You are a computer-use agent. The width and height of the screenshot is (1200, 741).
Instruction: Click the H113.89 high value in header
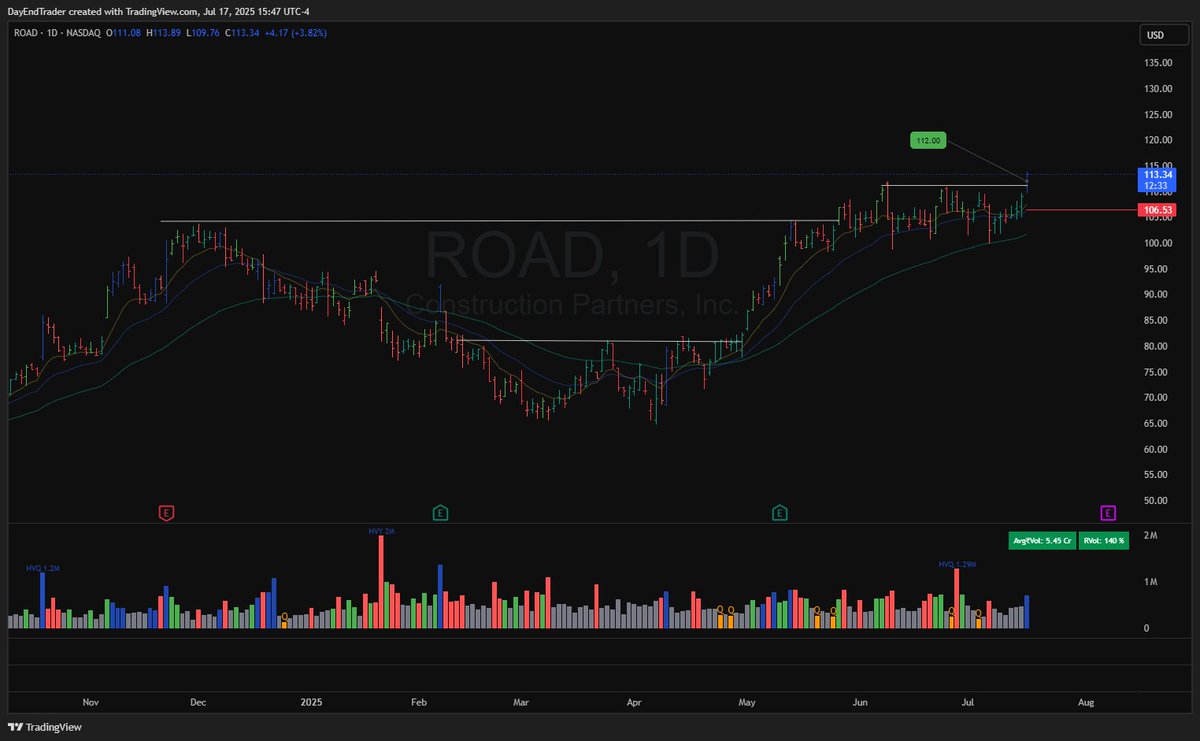tap(162, 33)
